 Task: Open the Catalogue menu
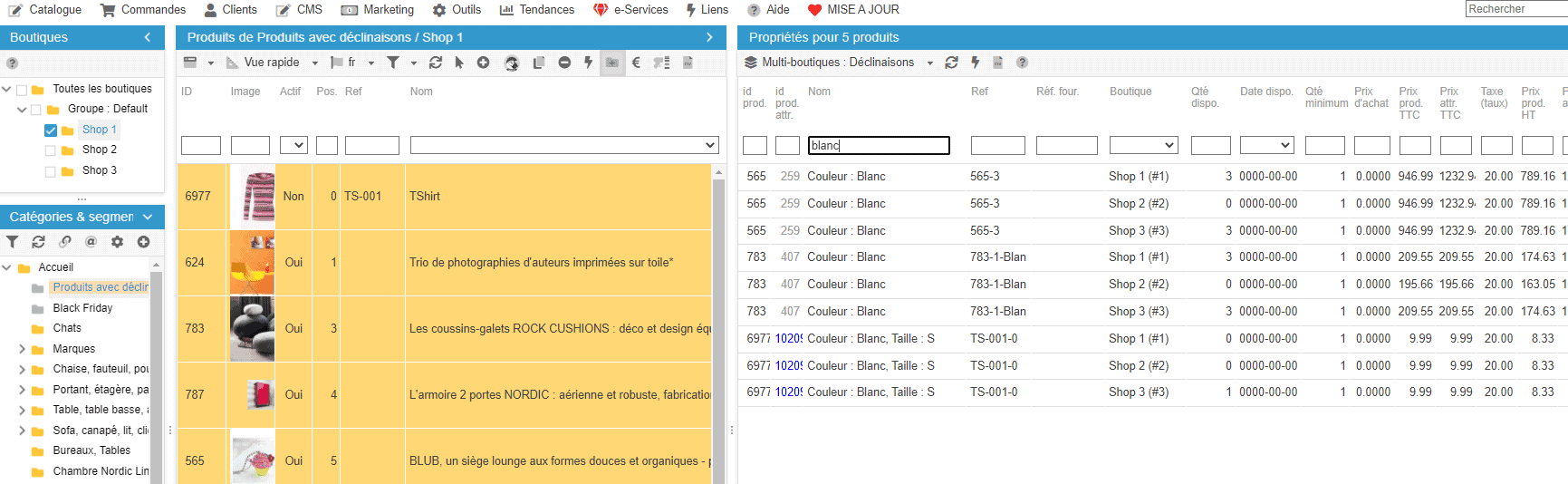[45, 10]
